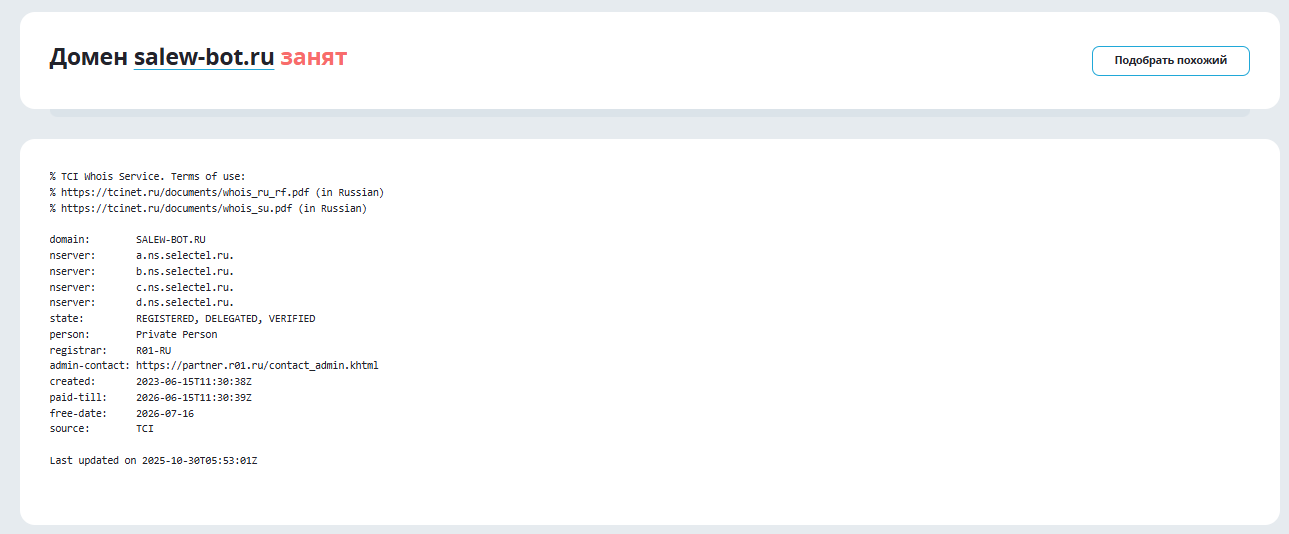1289x534 pixels.
Task: Select the c.ns.selectel.ru. nameserver entry
Action: click(x=185, y=287)
